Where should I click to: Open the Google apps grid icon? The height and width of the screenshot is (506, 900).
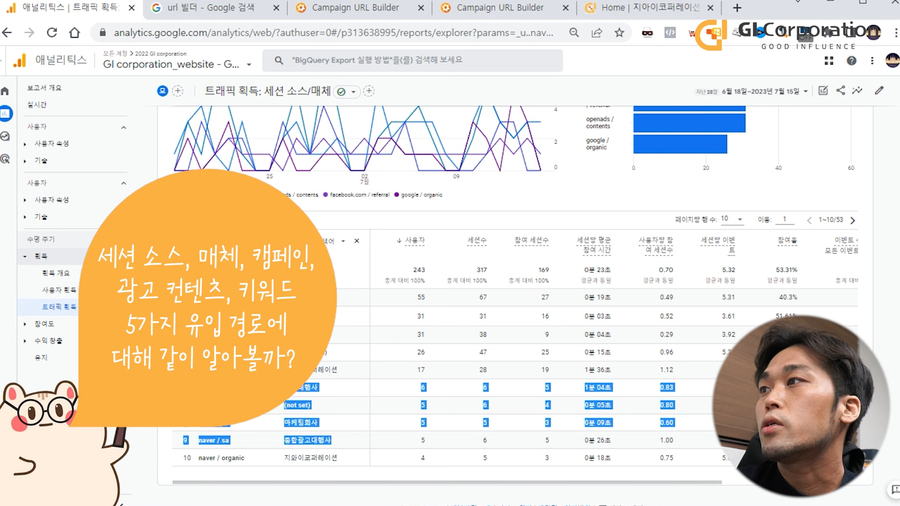(829, 60)
